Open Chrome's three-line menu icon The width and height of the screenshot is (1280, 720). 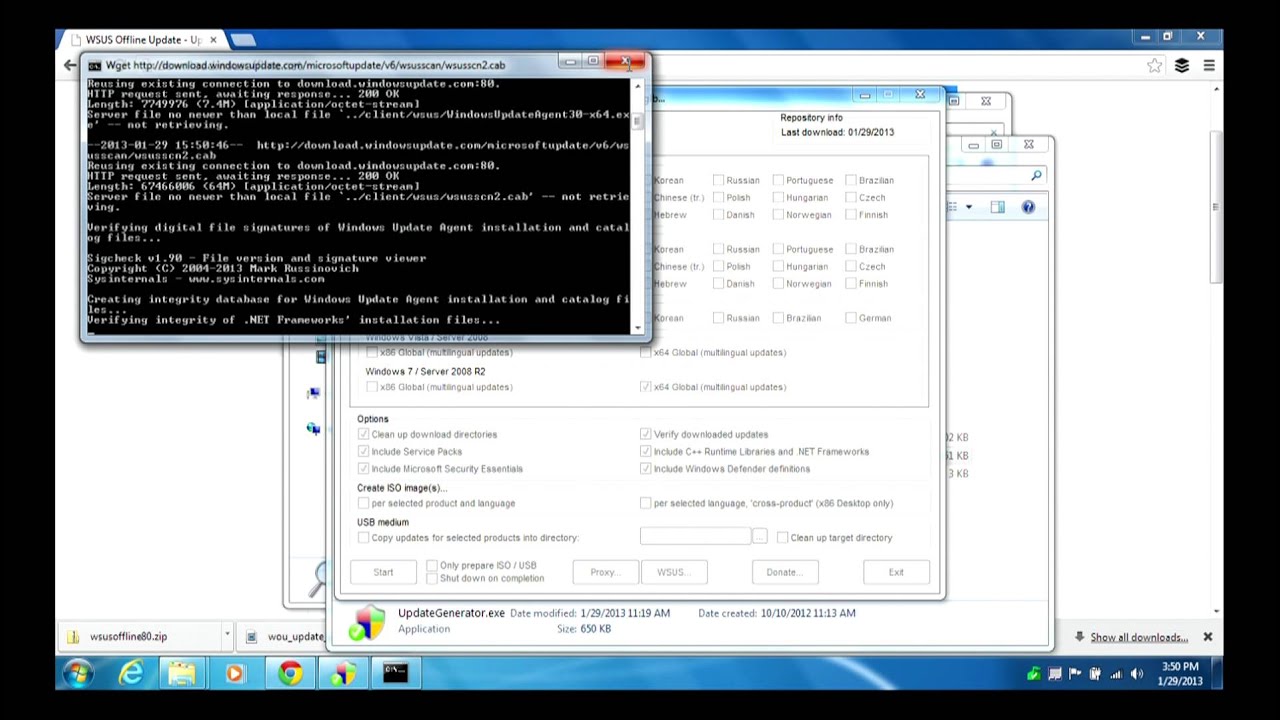pos(1209,66)
